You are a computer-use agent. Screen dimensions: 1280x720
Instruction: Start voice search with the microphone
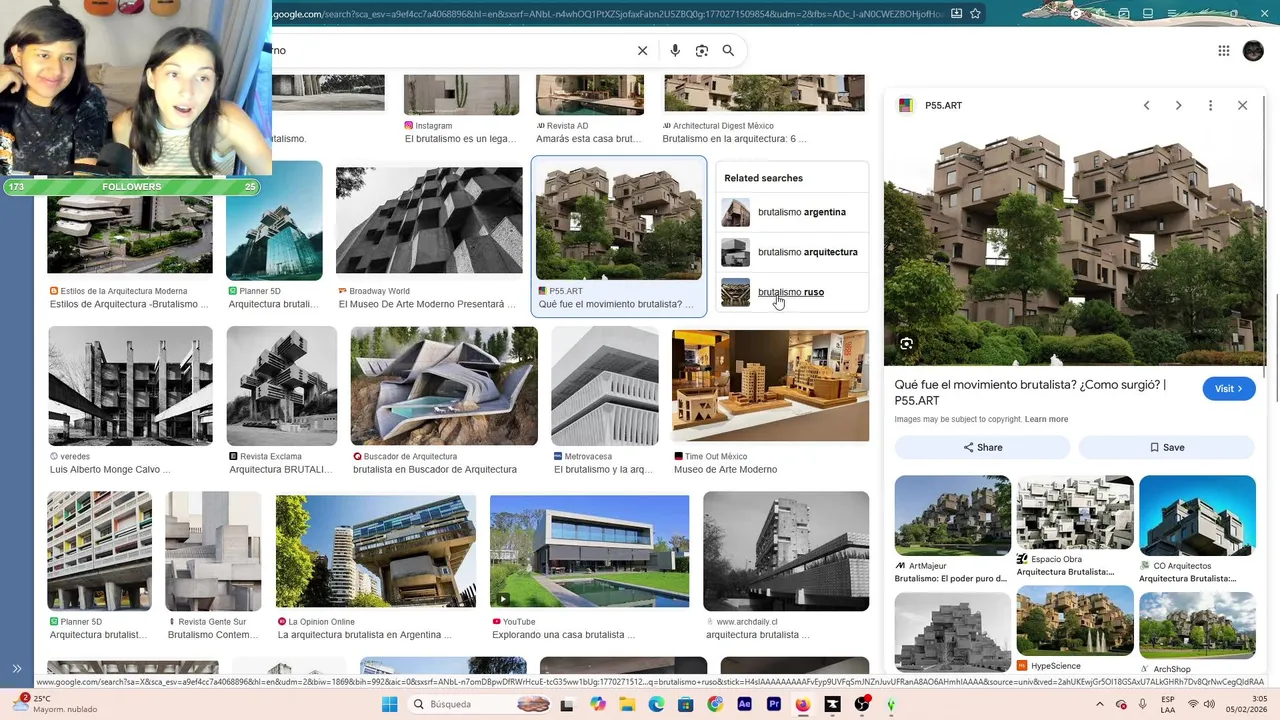[x=675, y=51]
